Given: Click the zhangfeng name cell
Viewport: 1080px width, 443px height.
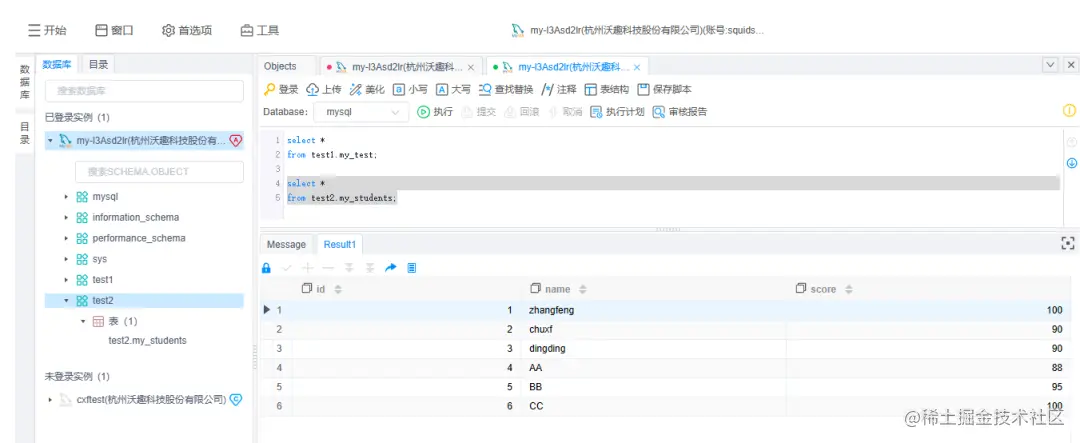Looking at the screenshot, I should pyautogui.click(x=654, y=310).
